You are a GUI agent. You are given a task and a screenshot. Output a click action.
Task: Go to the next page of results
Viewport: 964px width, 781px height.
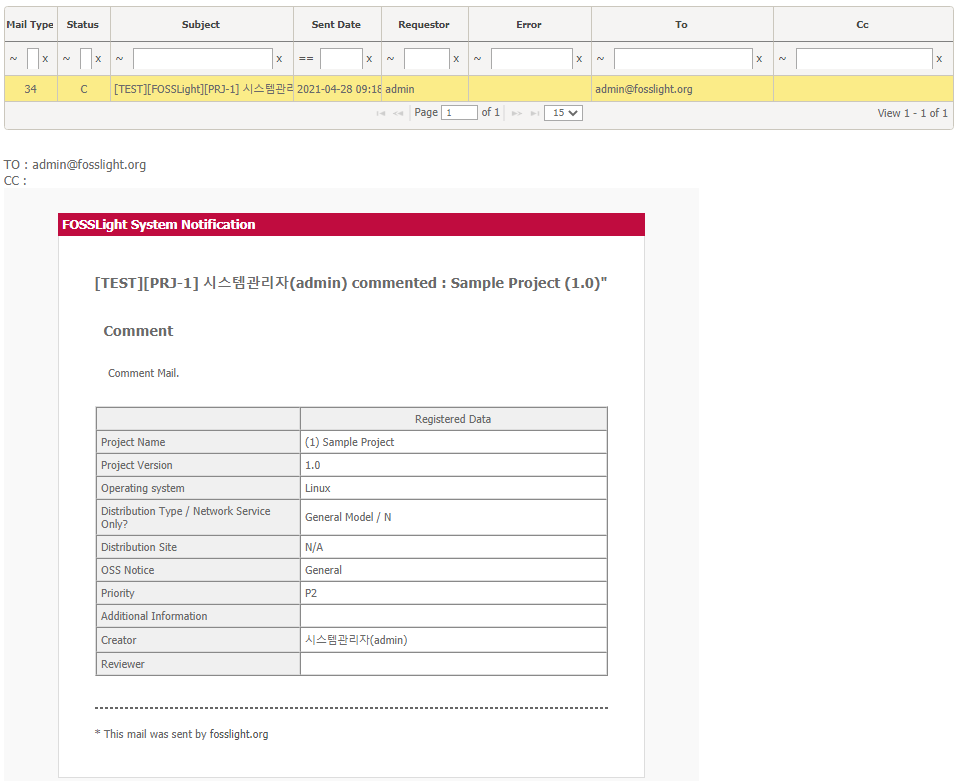click(517, 113)
